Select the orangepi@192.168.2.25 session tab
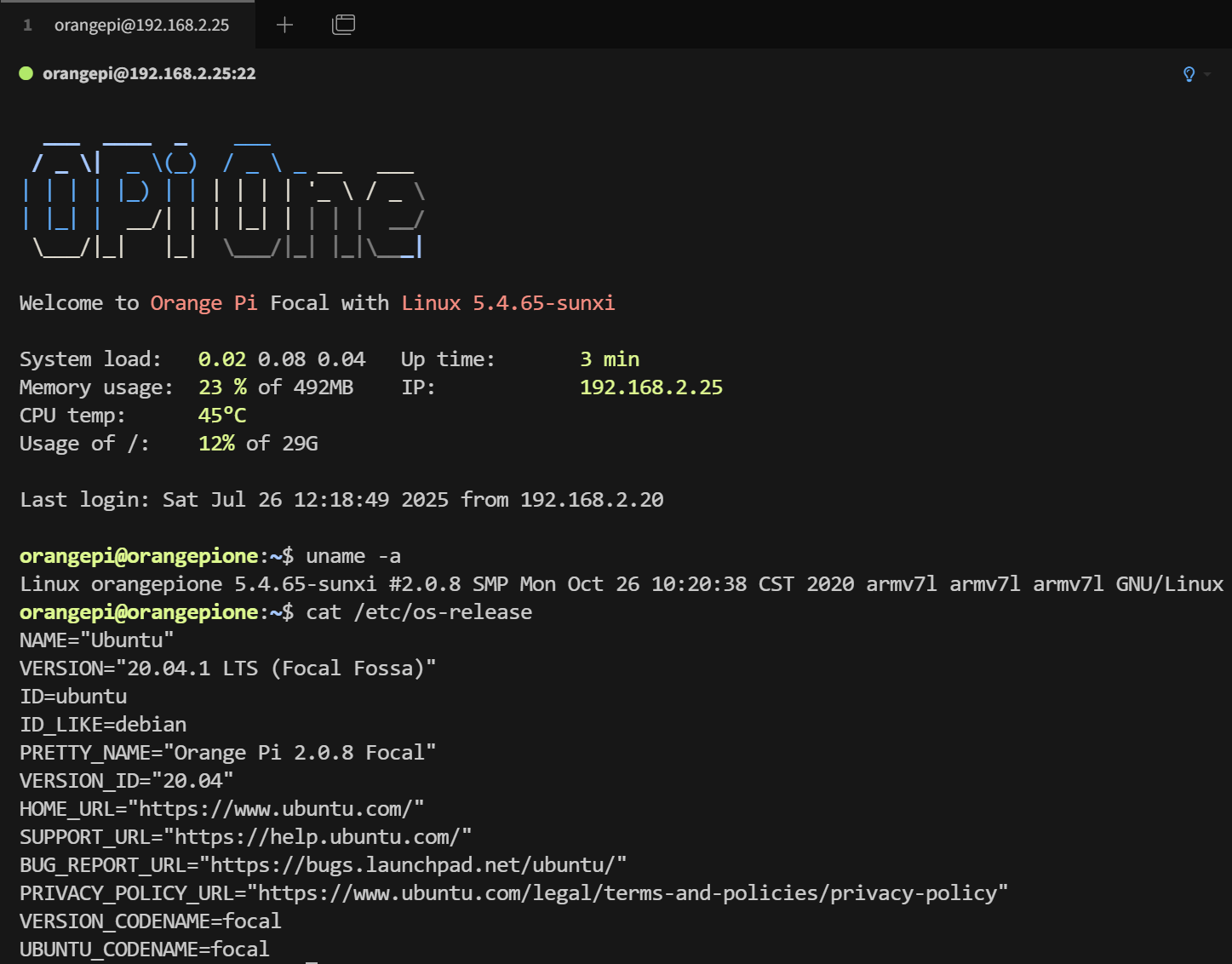This screenshot has width=1232, height=964. [x=128, y=25]
